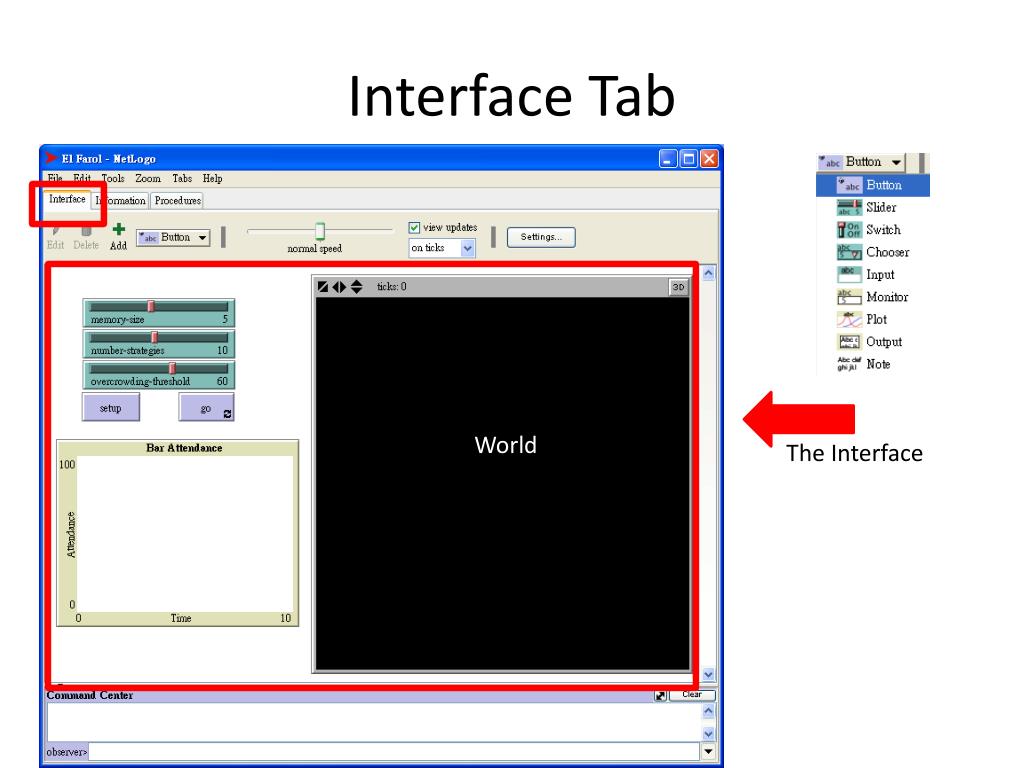Switch to the Information tab

tap(121, 200)
